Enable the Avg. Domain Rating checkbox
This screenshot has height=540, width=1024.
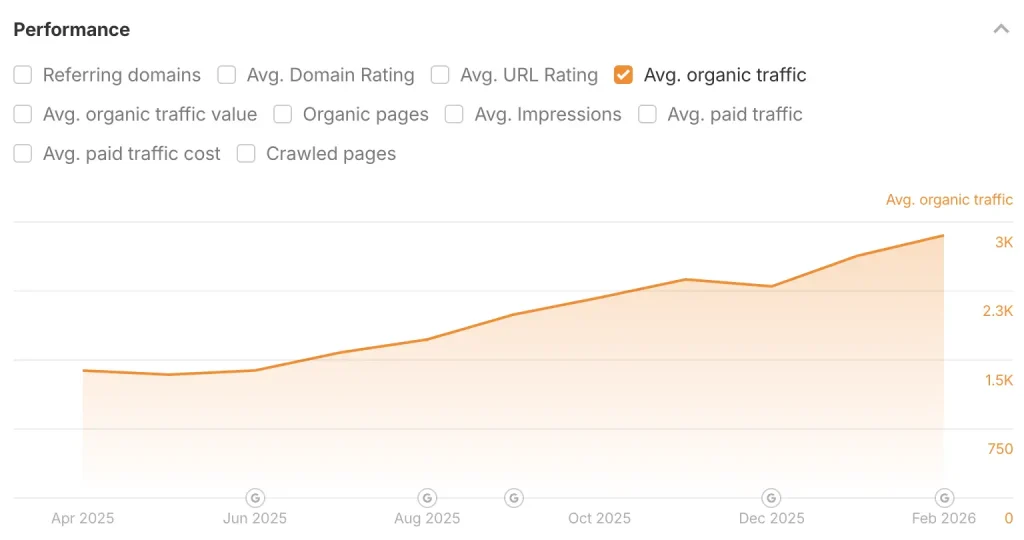pyautogui.click(x=227, y=75)
